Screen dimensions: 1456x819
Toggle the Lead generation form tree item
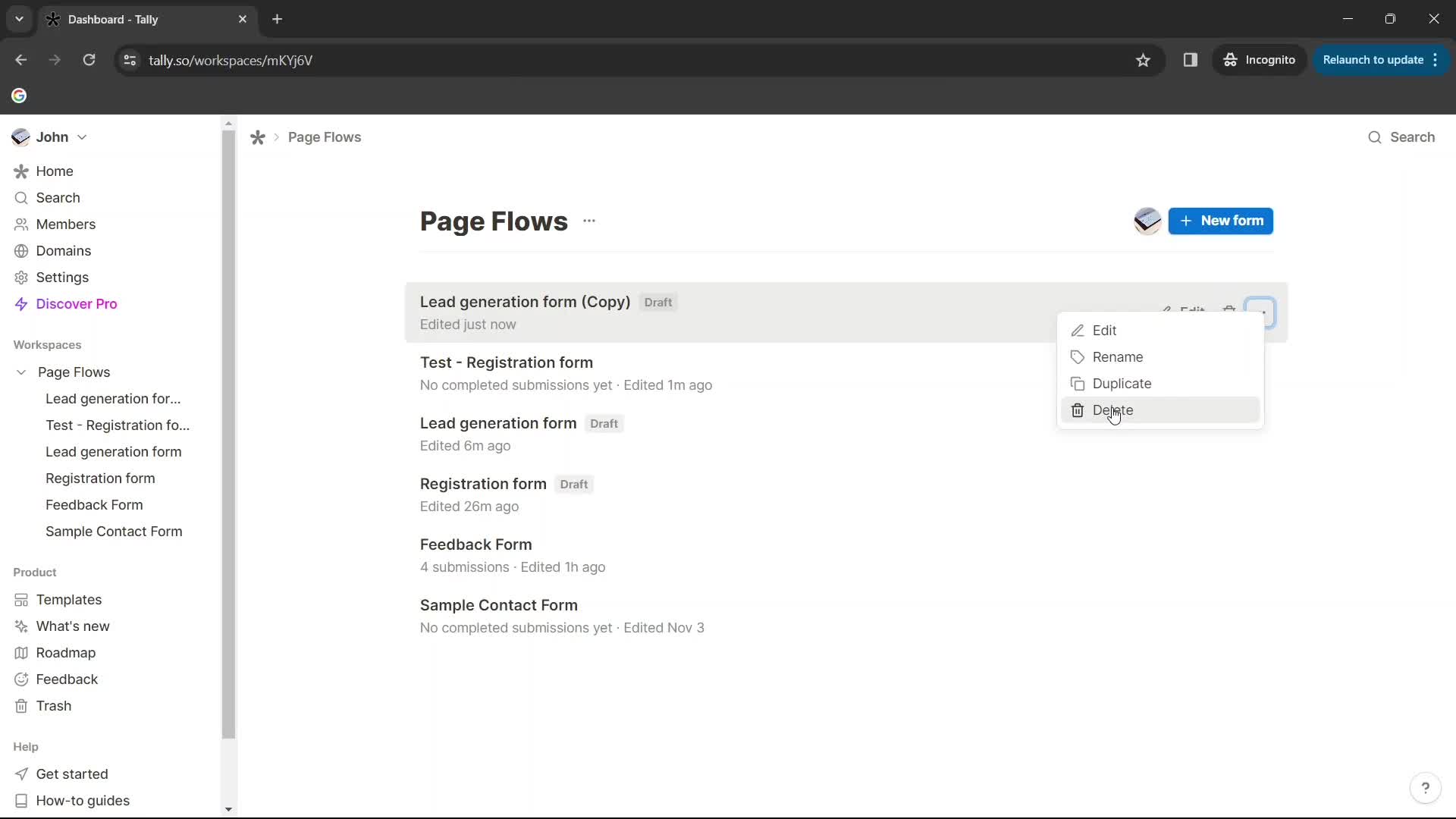113,451
